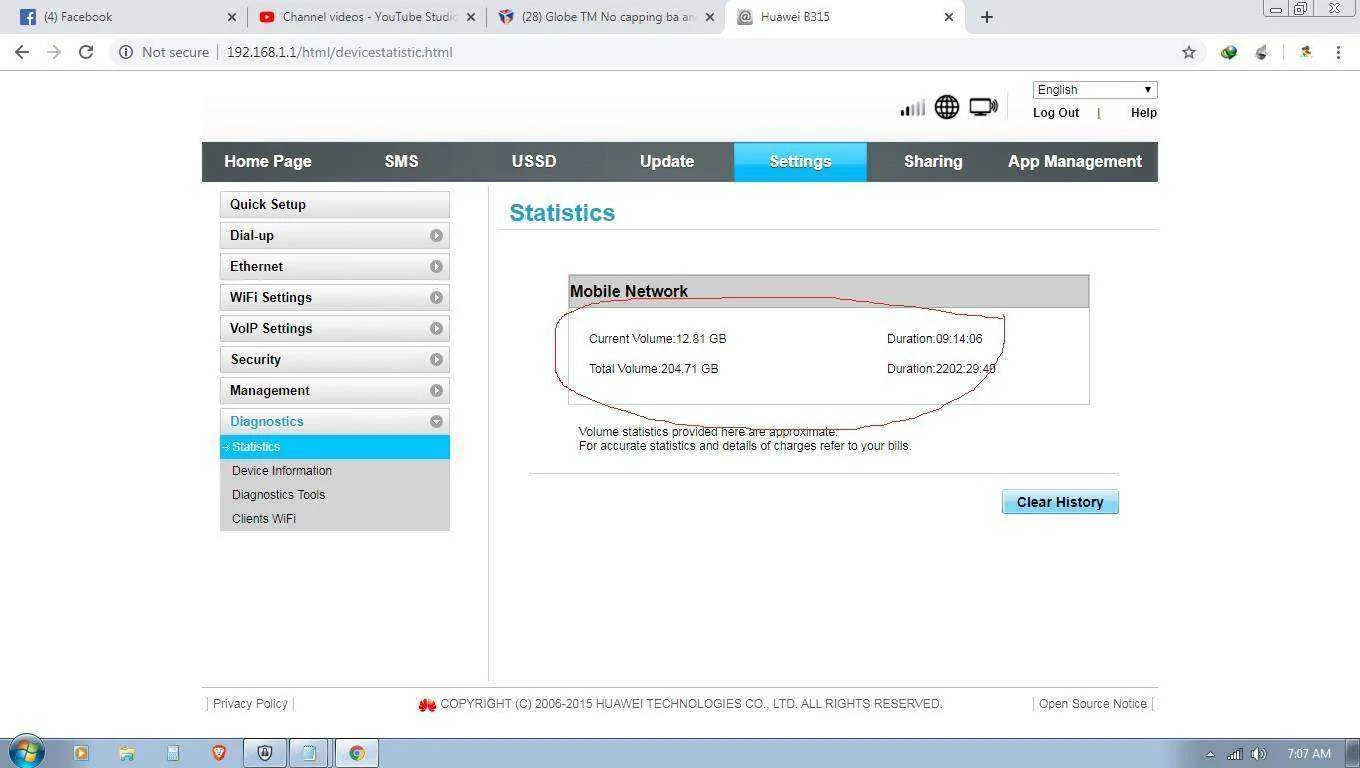Open the English language dropdown

click(x=1095, y=90)
